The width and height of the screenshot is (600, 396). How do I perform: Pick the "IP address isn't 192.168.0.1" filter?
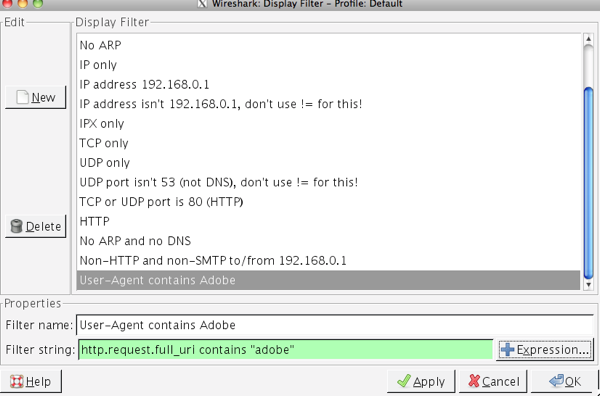click(328, 104)
